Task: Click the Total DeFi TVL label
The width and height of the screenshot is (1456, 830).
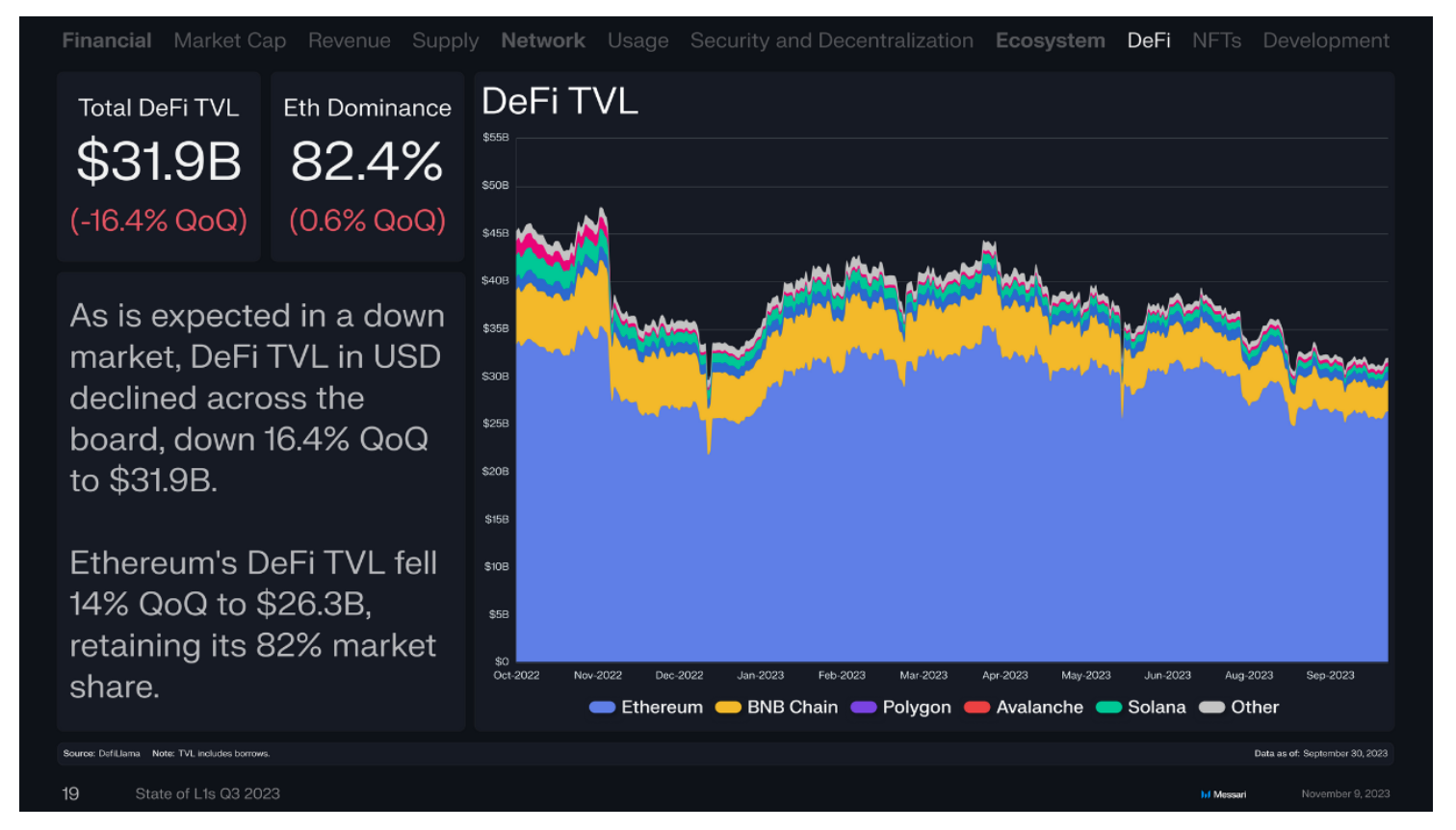Action: pos(159,108)
